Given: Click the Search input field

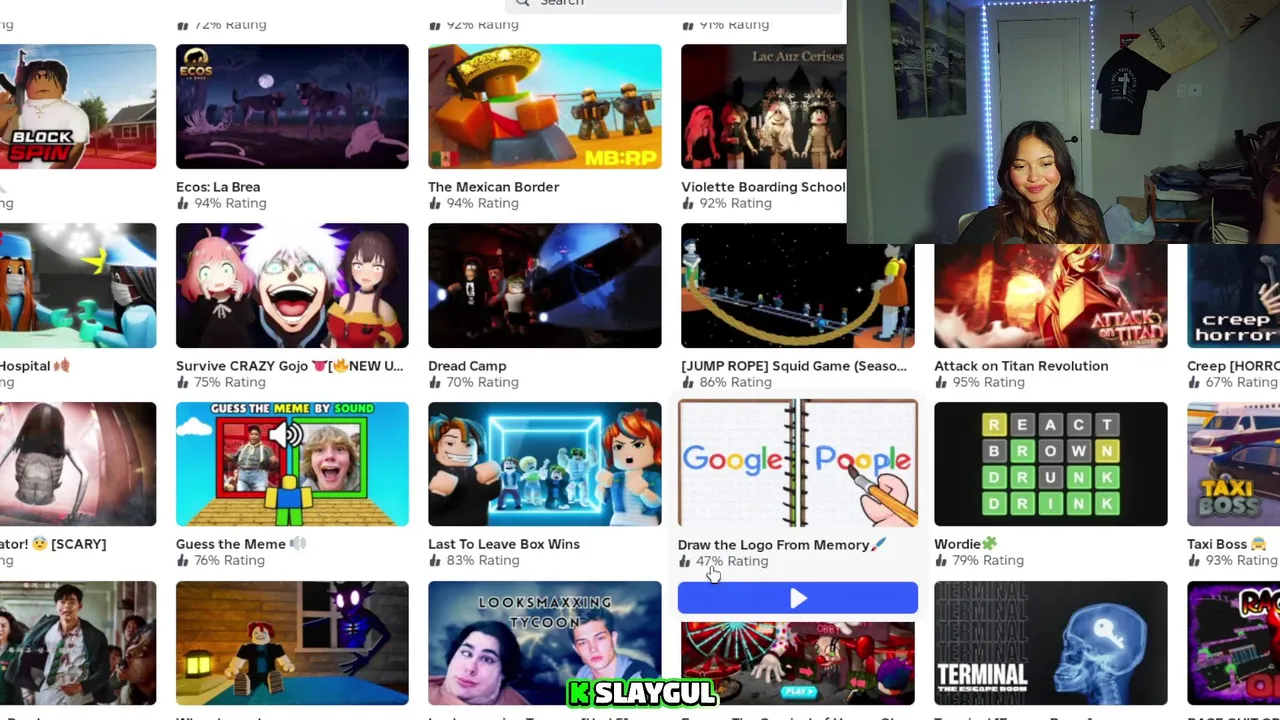Looking at the screenshot, I should pos(675,4).
